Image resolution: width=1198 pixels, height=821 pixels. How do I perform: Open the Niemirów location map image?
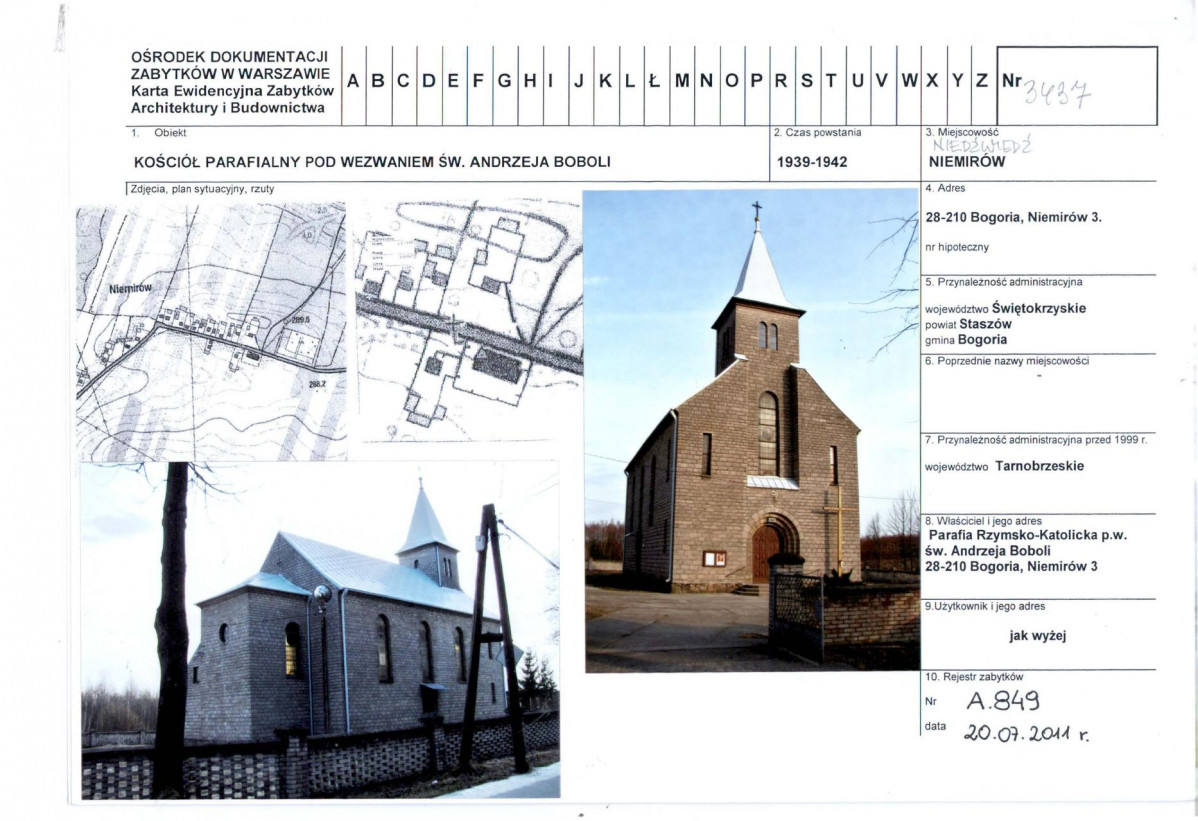coord(211,330)
